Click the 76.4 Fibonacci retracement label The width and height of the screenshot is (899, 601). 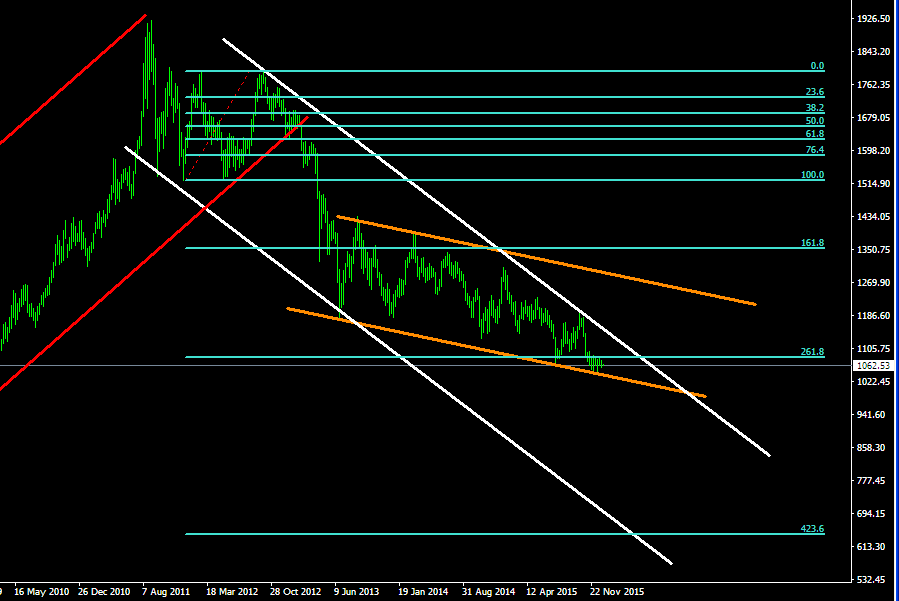click(x=814, y=150)
